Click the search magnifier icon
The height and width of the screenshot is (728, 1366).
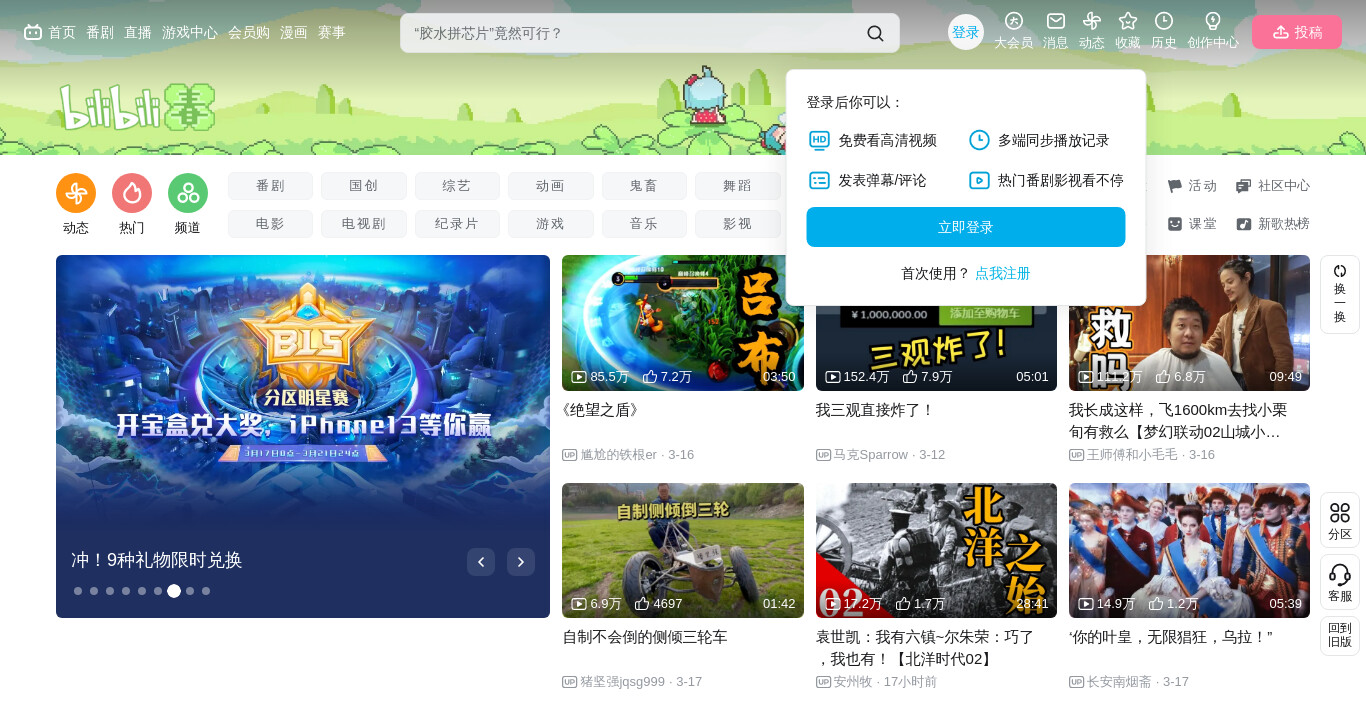875,33
